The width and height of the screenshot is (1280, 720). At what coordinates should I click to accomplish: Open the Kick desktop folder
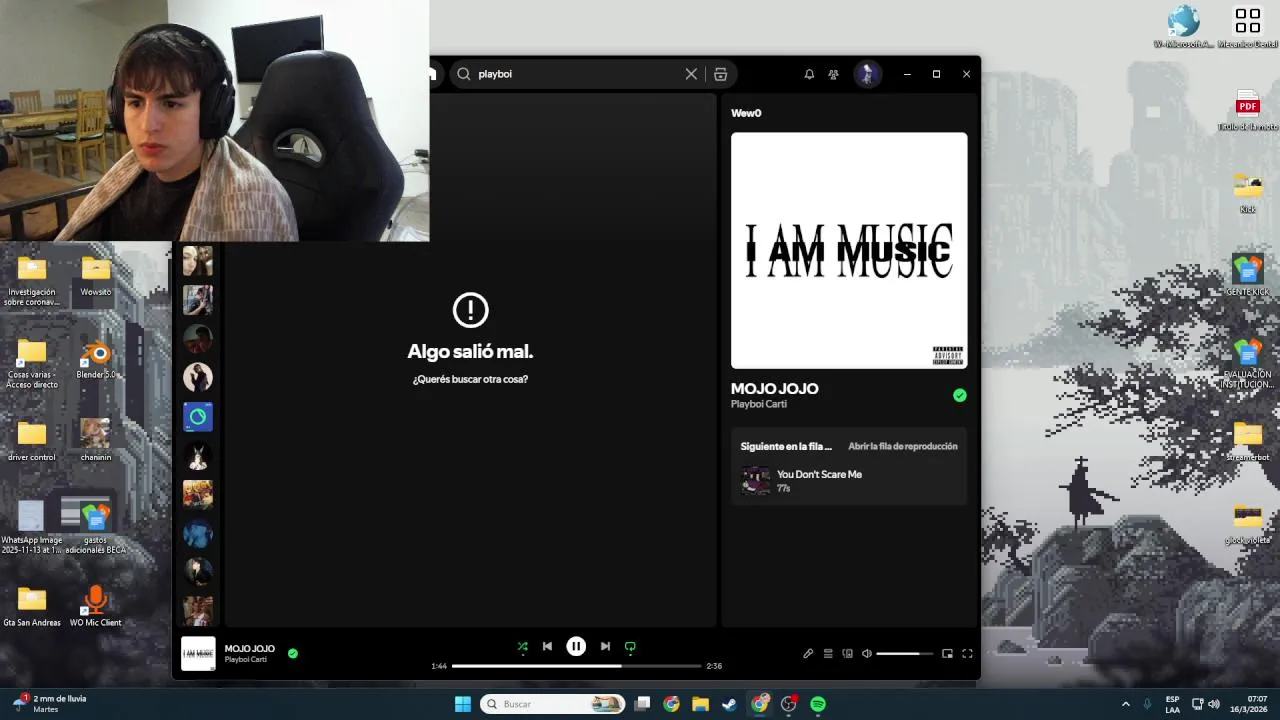1248,193
